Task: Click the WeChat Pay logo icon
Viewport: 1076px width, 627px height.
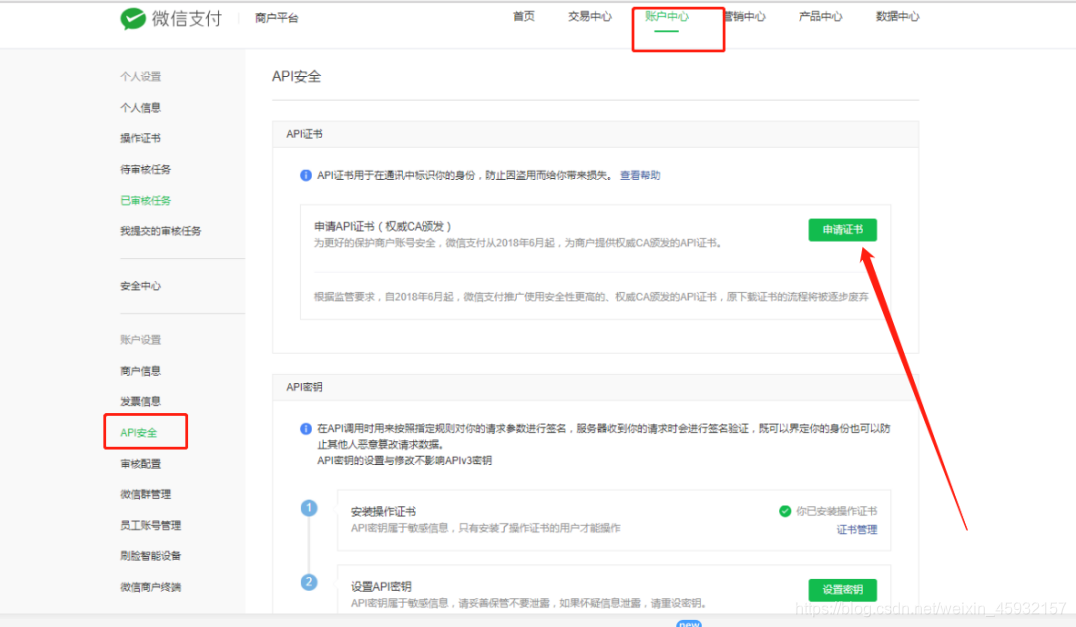Action: 132,19
